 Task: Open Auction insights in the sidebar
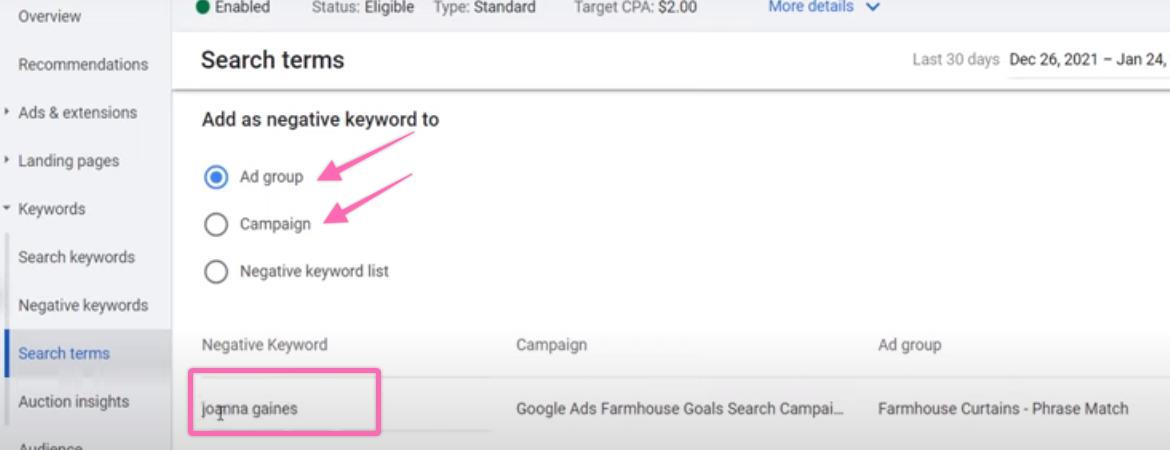coord(74,401)
